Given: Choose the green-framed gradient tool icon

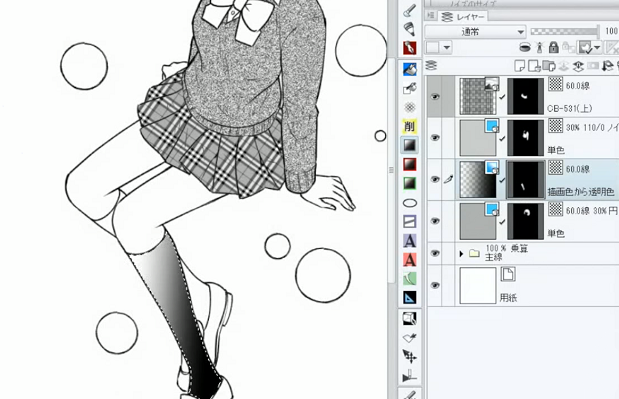Looking at the screenshot, I should click(x=410, y=184).
